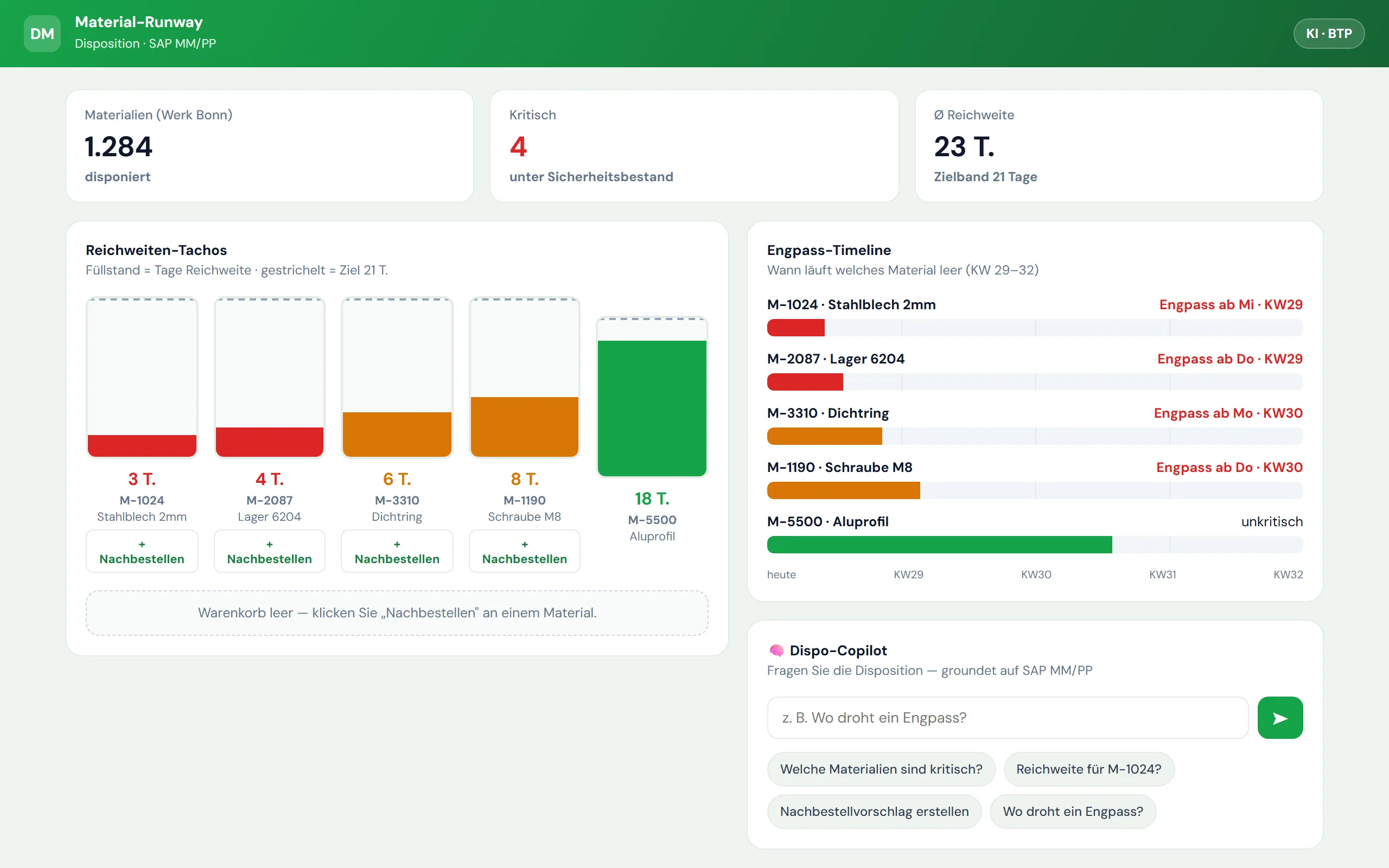Image resolution: width=1389 pixels, height=868 pixels.
Task: Choose suggestion 'Wo droht ein Engpass?'
Action: (x=1073, y=812)
